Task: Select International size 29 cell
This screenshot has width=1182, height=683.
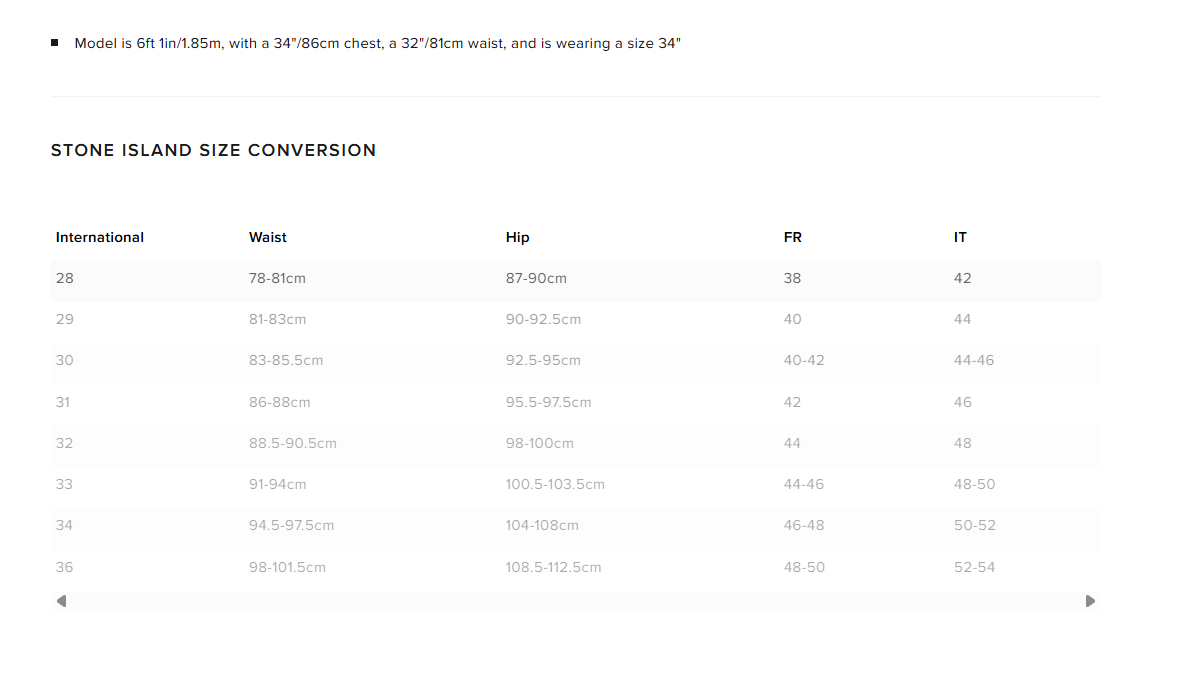Action: 65,320
